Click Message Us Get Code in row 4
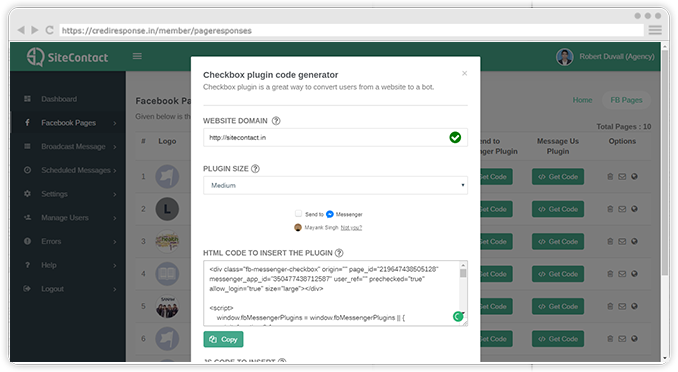This screenshot has width=678, height=372. [x=558, y=274]
